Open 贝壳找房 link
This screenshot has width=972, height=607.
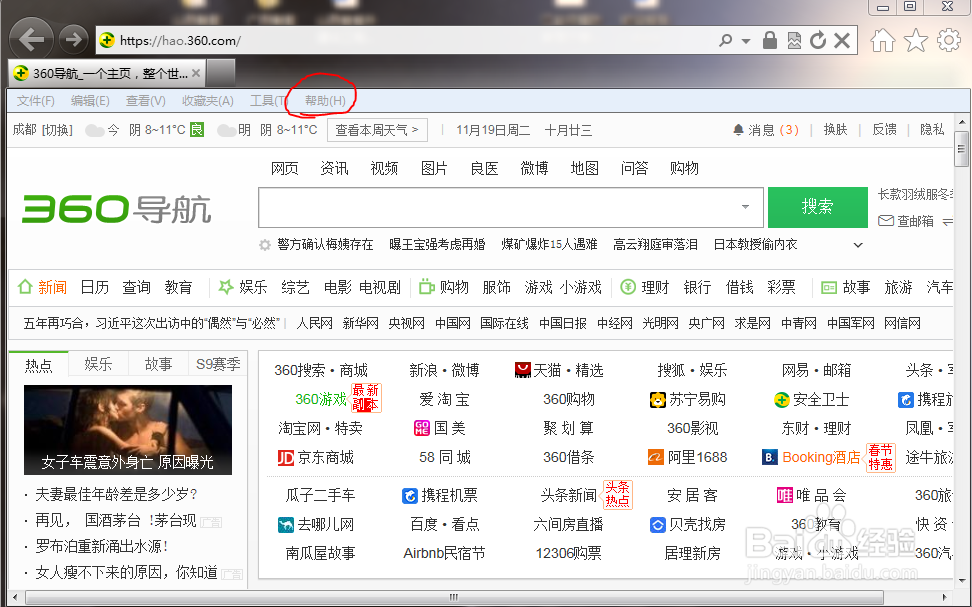point(687,525)
